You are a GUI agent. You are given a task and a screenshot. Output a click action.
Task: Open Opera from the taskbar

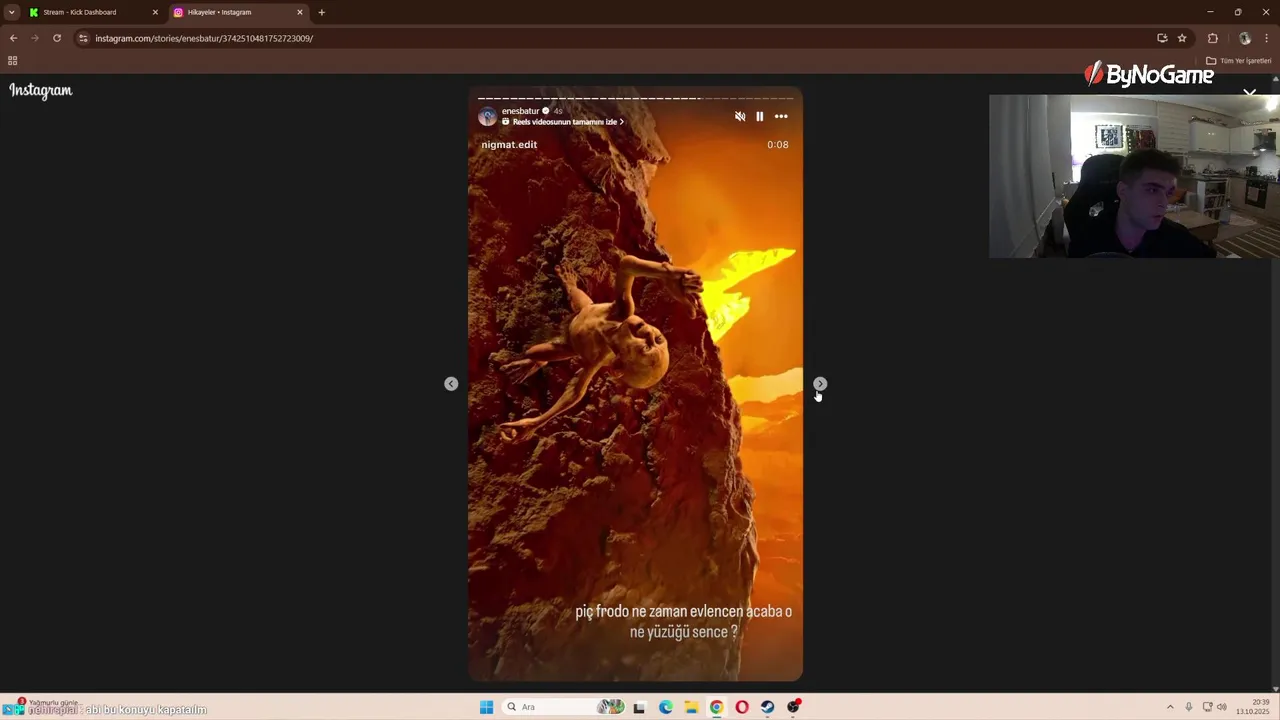point(742,707)
